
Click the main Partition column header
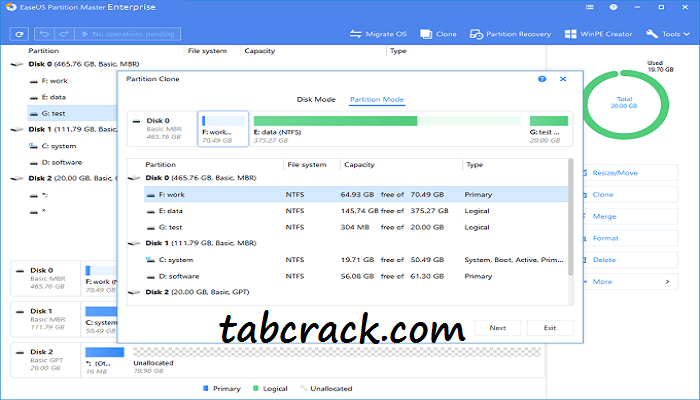click(44, 51)
